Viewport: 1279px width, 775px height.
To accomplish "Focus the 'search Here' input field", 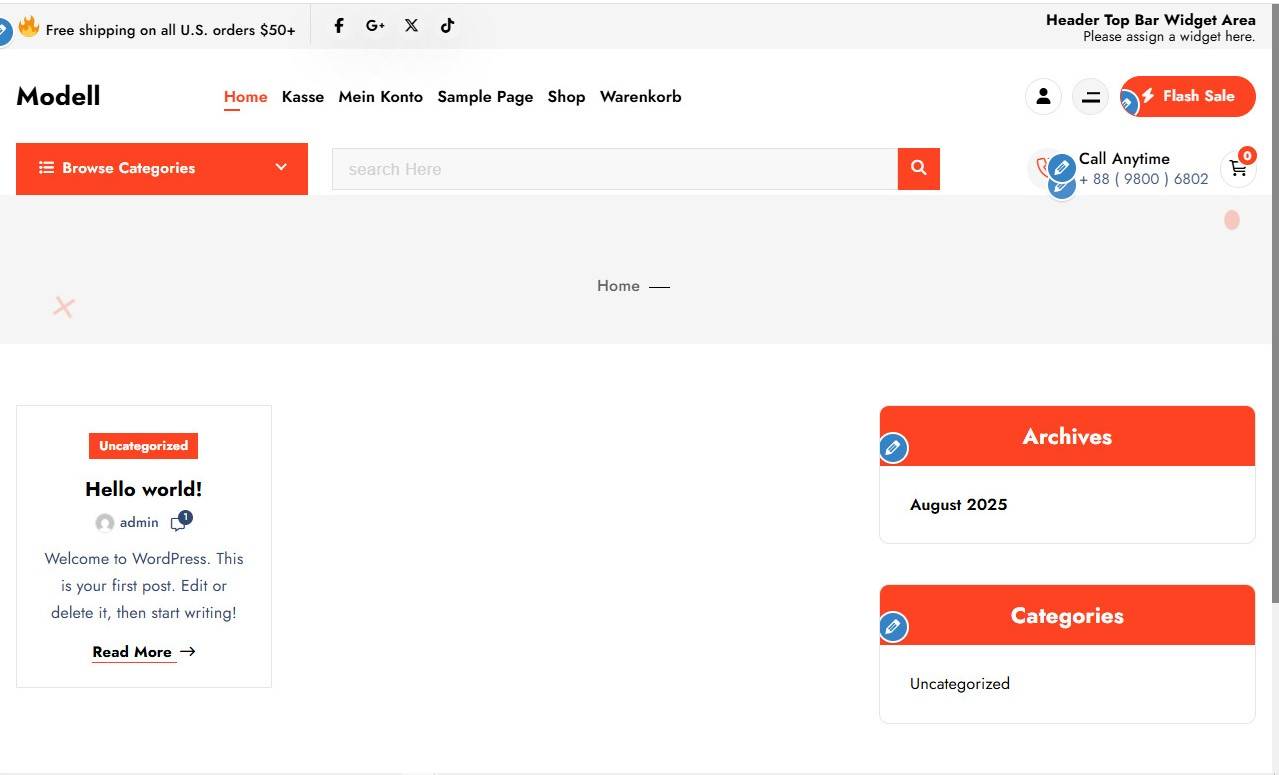I will pyautogui.click(x=614, y=169).
